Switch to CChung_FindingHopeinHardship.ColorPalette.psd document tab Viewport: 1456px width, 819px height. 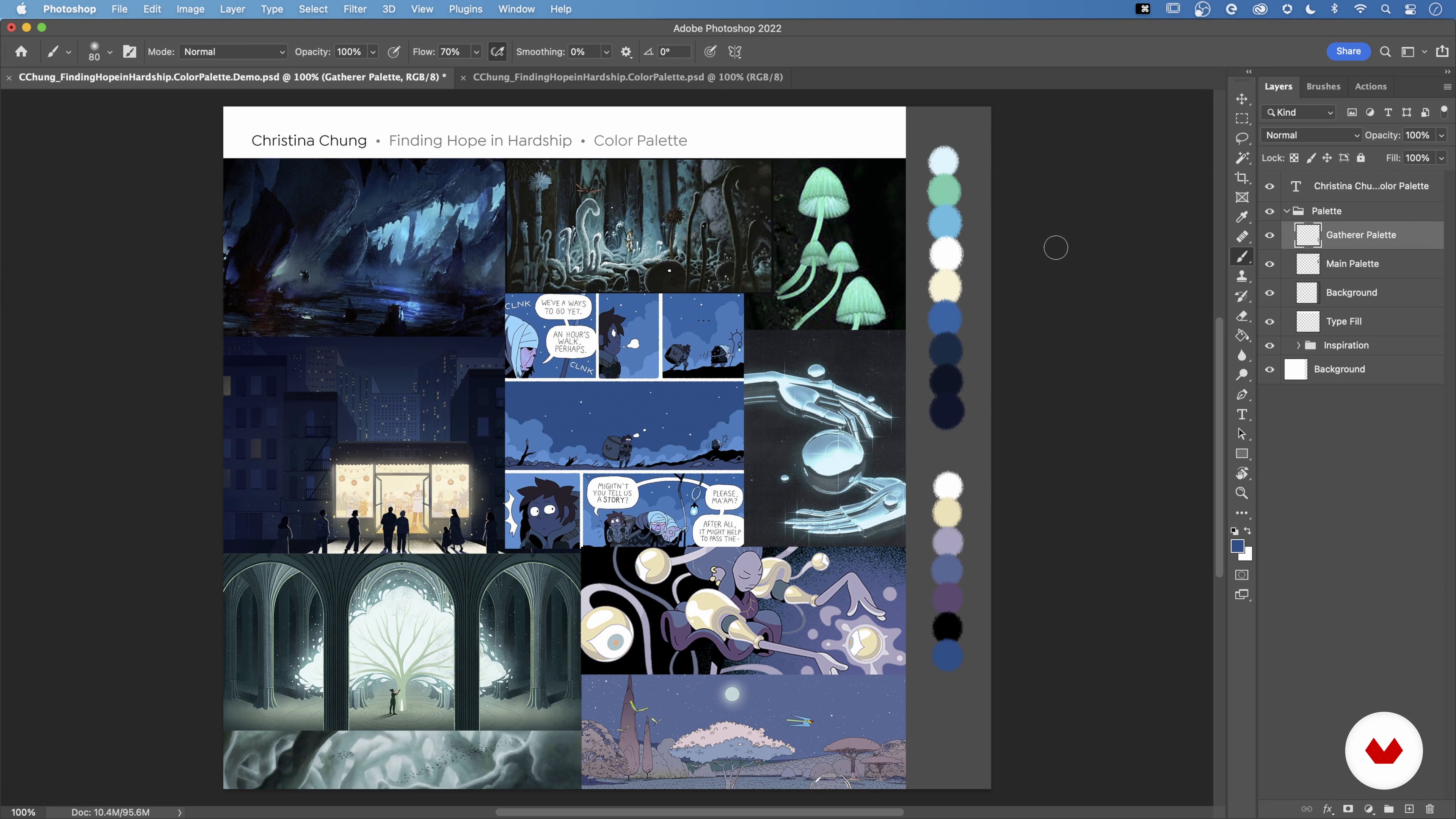628,77
